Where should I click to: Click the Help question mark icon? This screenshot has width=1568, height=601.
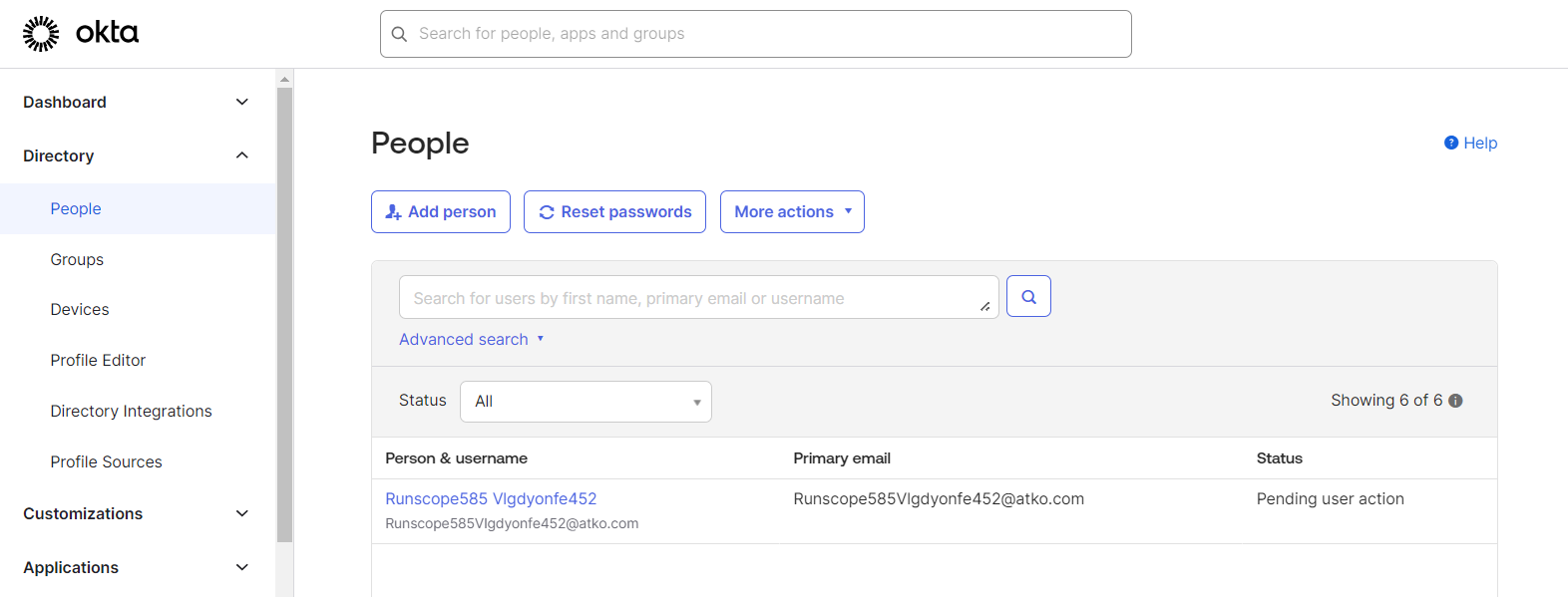(1451, 143)
